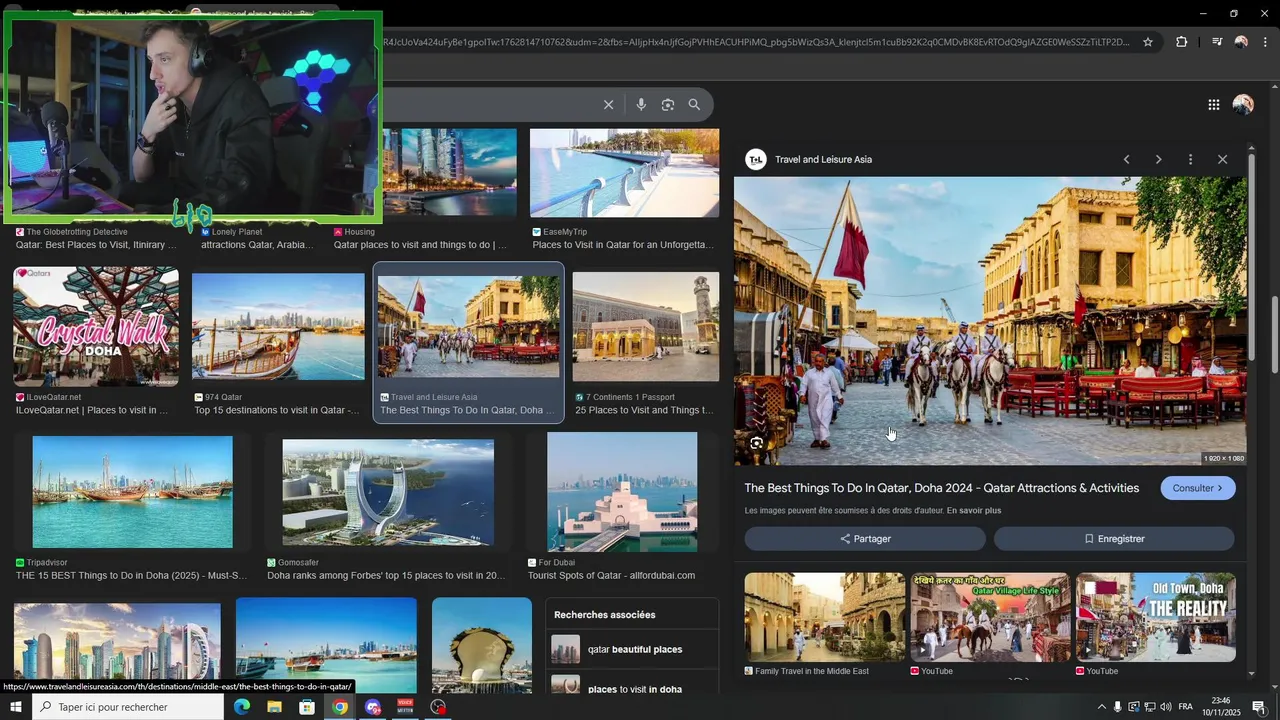Select 7 Continents 1 Passport image
This screenshot has height=720, width=1280.
(x=646, y=327)
